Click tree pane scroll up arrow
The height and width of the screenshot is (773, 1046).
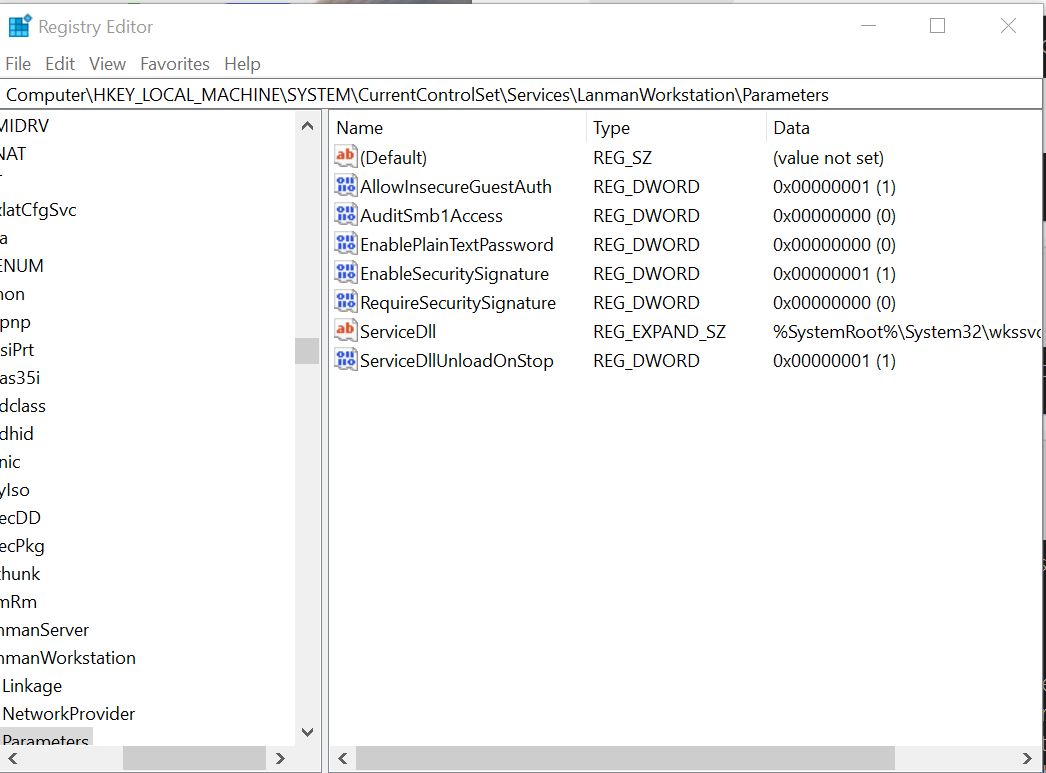click(307, 125)
